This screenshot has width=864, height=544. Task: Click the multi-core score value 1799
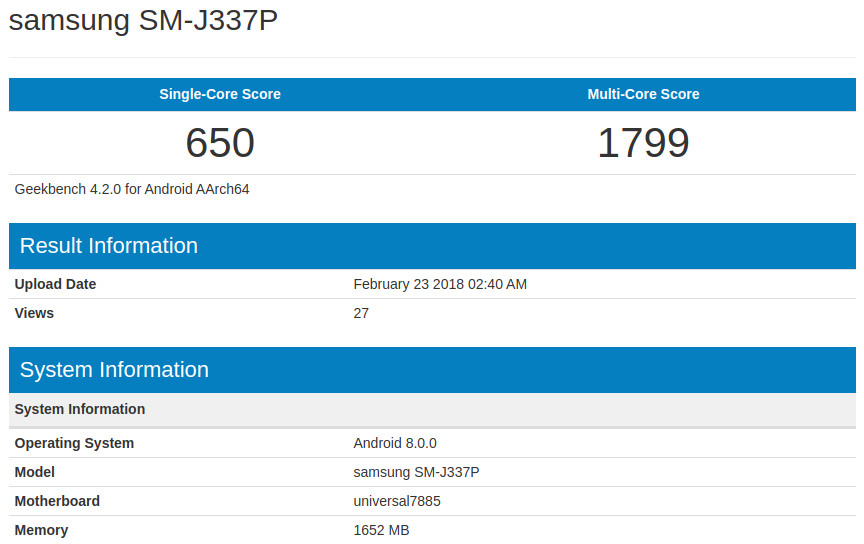(x=643, y=143)
